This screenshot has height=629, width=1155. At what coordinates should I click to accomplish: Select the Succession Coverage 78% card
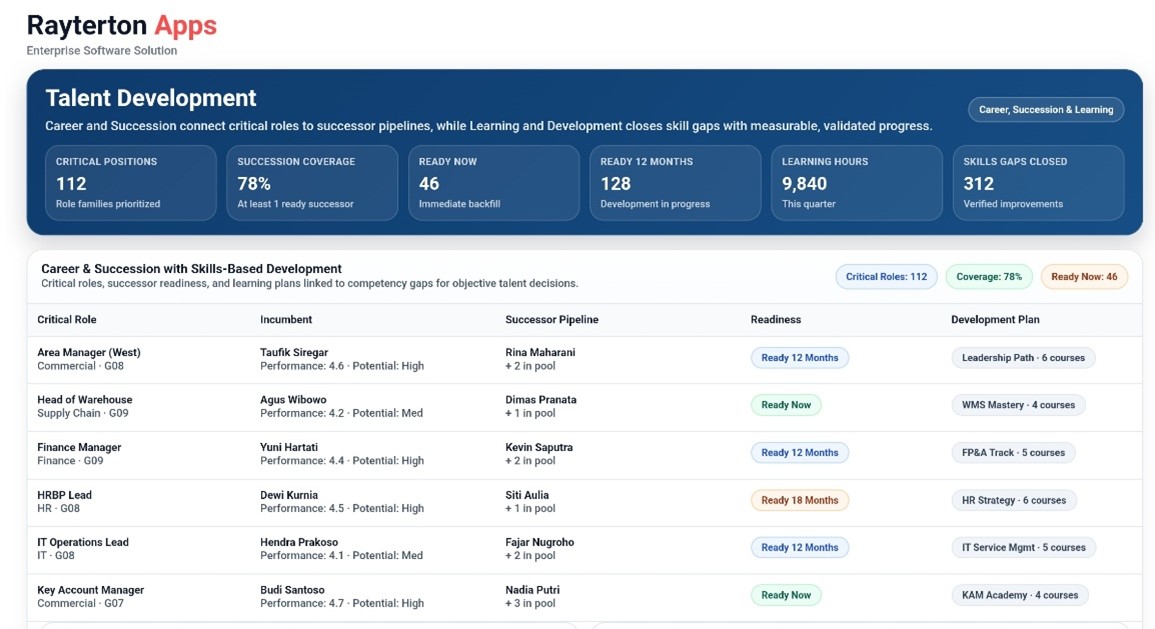click(x=312, y=183)
